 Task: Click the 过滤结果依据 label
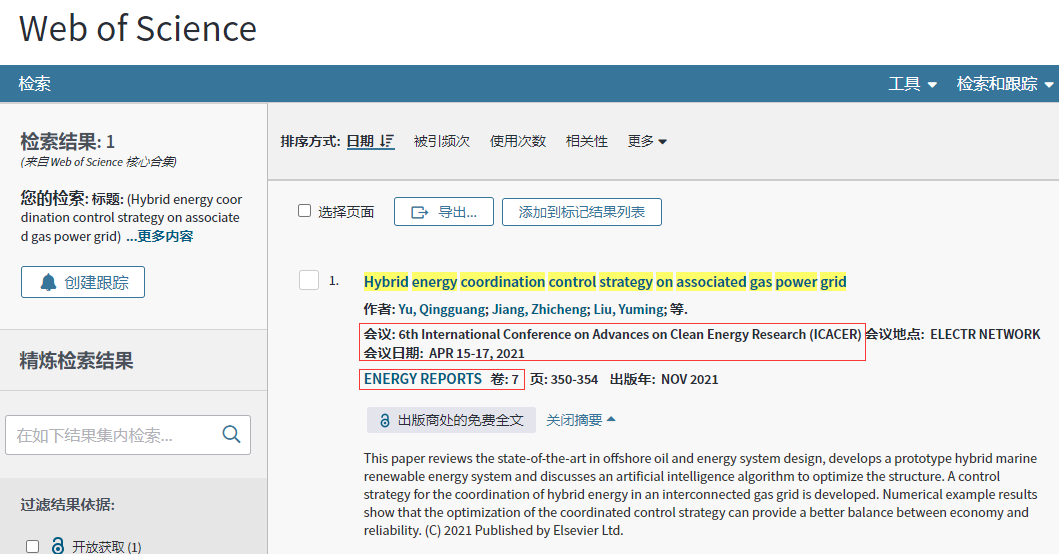coord(68,505)
